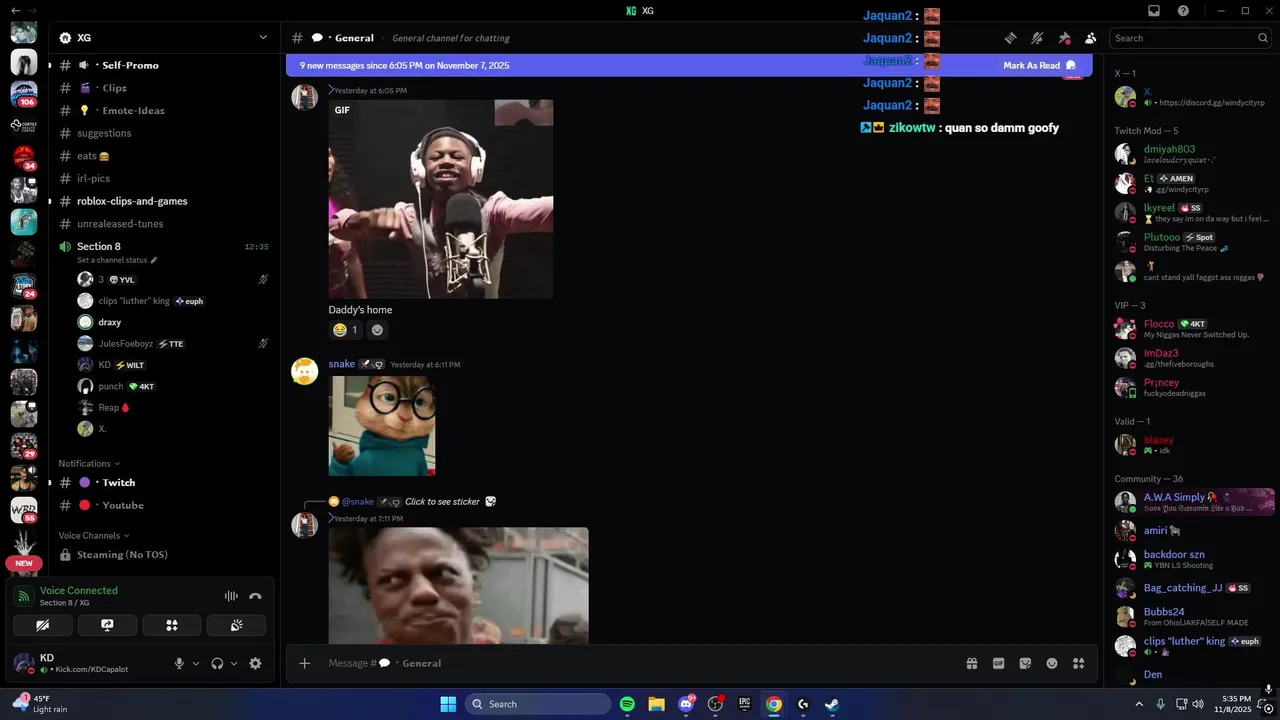Image resolution: width=1280 pixels, height=720 pixels.
Task: Show hidden system tray icons
Action: [1139, 704]
